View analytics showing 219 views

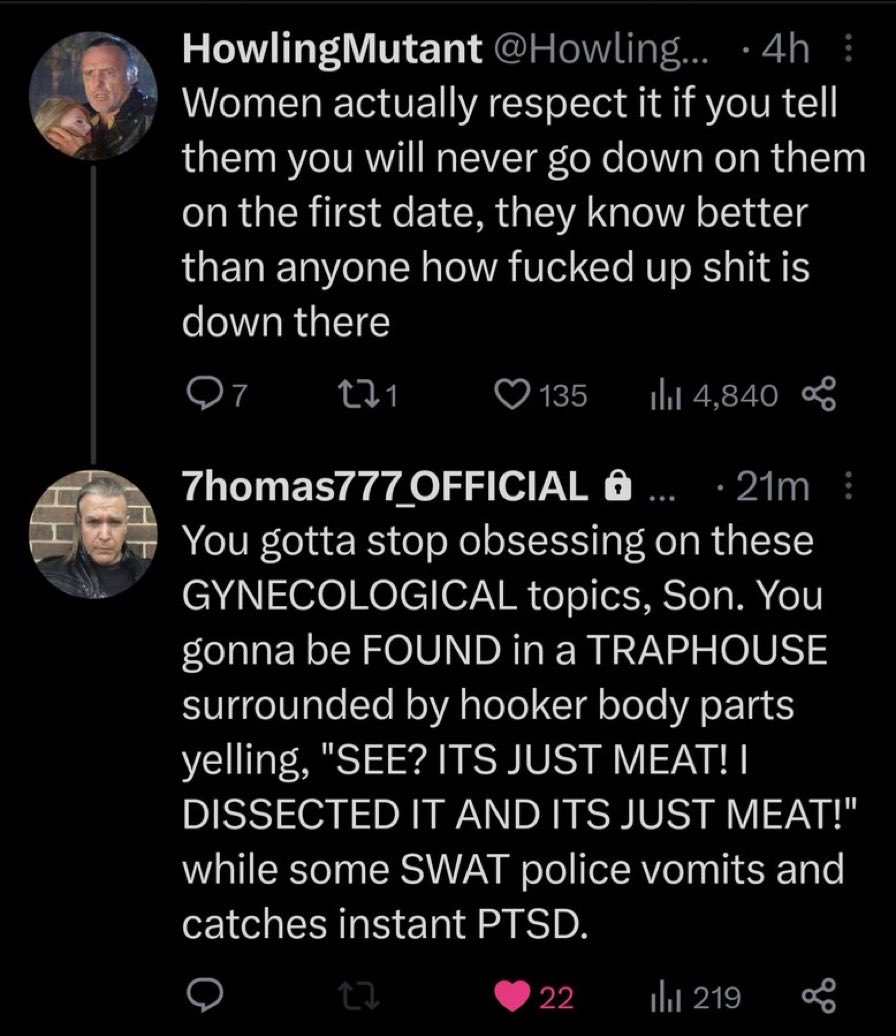point(695,996)
